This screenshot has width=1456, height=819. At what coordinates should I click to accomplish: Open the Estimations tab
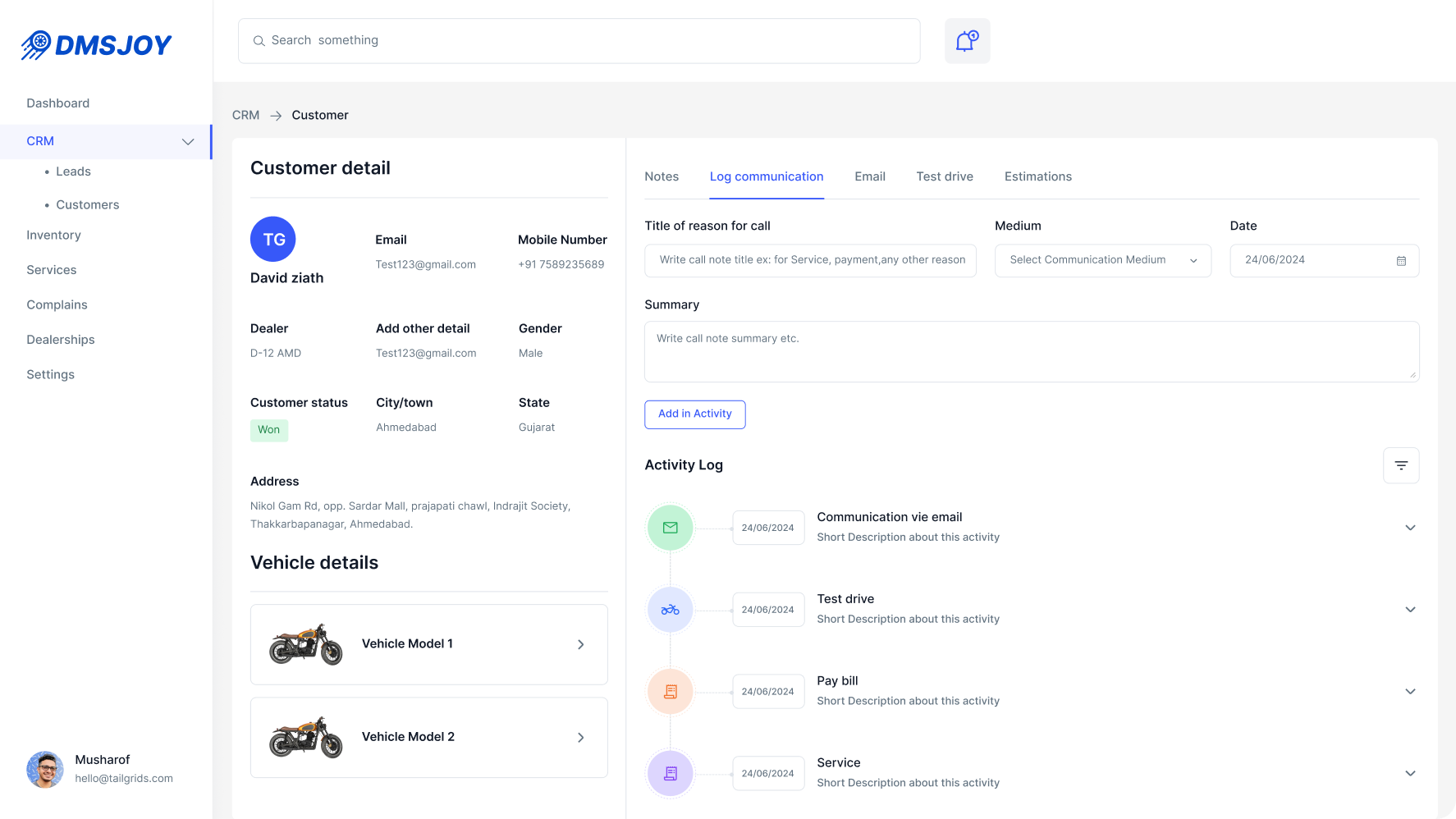pos(1038,176)
